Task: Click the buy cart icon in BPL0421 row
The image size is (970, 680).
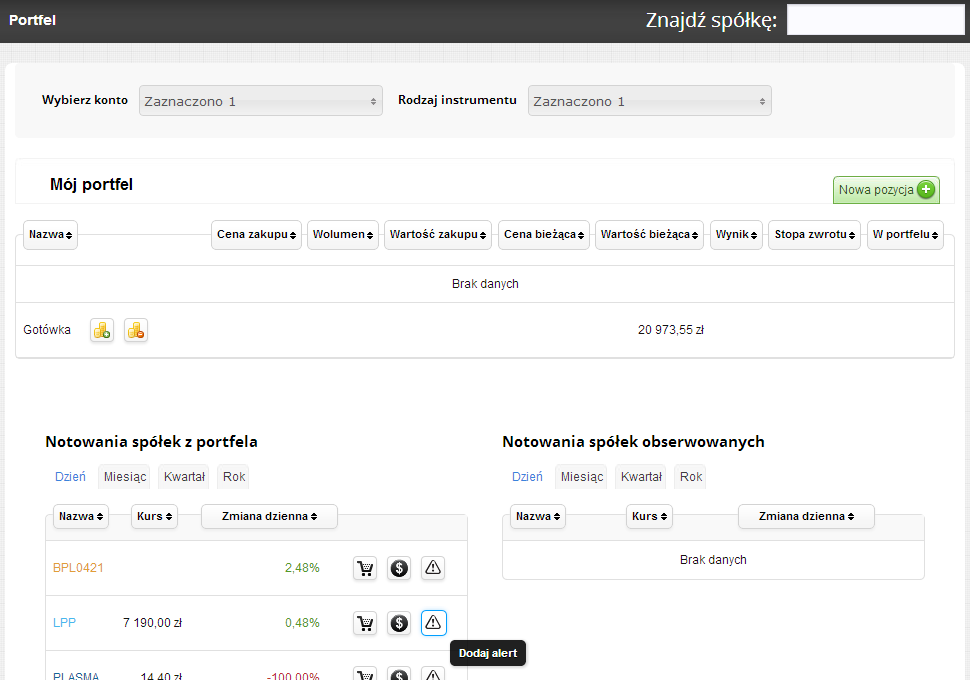Action: point(366,568)
